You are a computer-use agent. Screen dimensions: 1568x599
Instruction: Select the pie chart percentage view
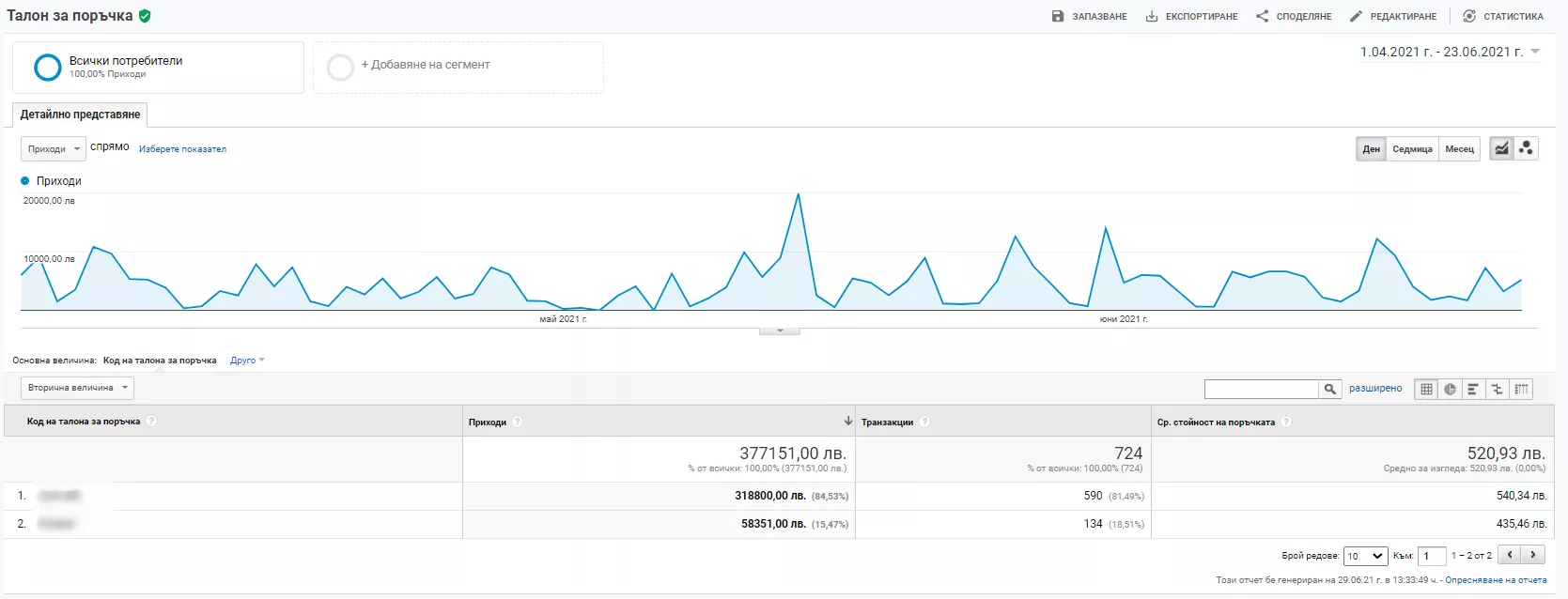(1450, 389)
